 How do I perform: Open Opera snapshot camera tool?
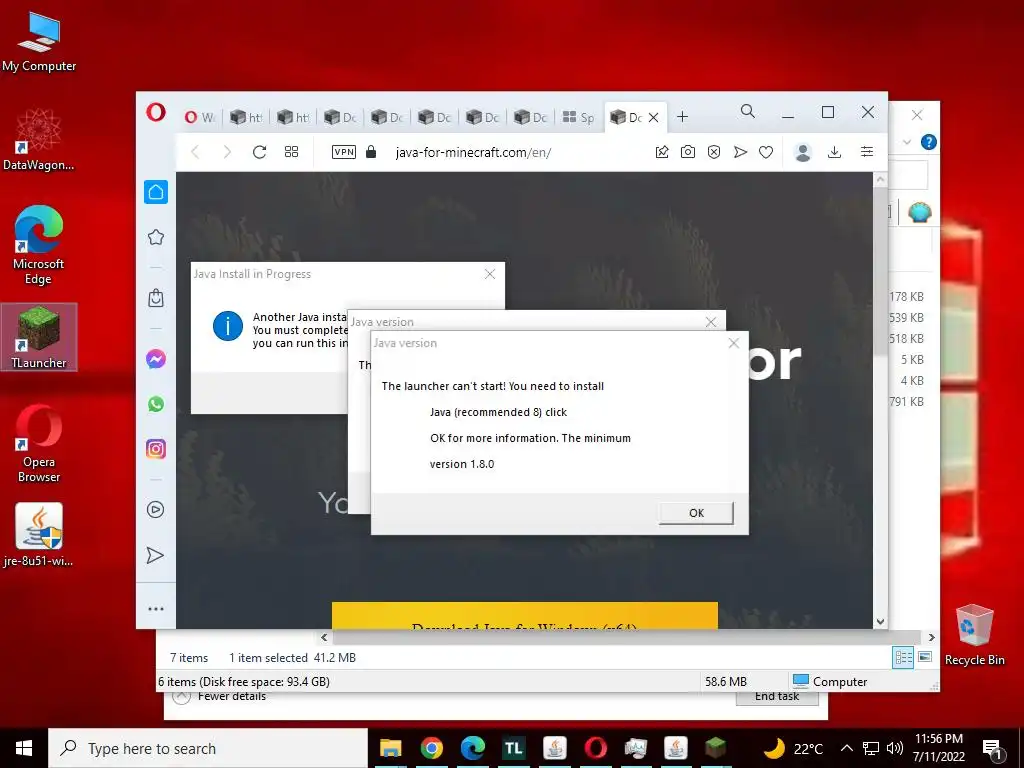coord(688,152)
